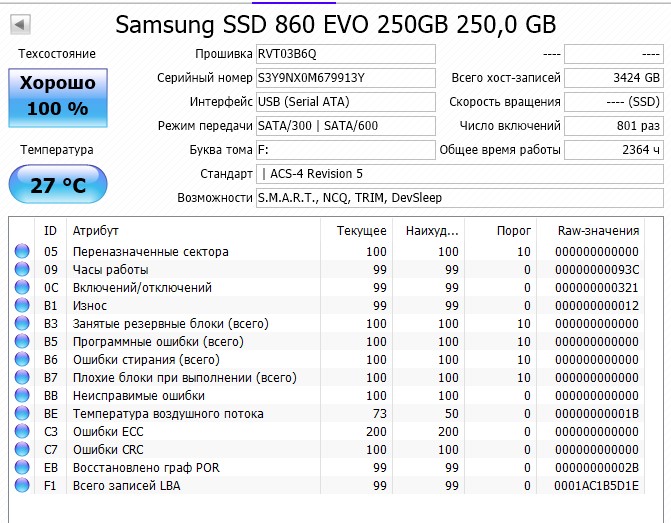Click the transfer mode field SATA/300 | SATA/600
The width and height of the screenshot is (671, 523).
coord(346,126)
